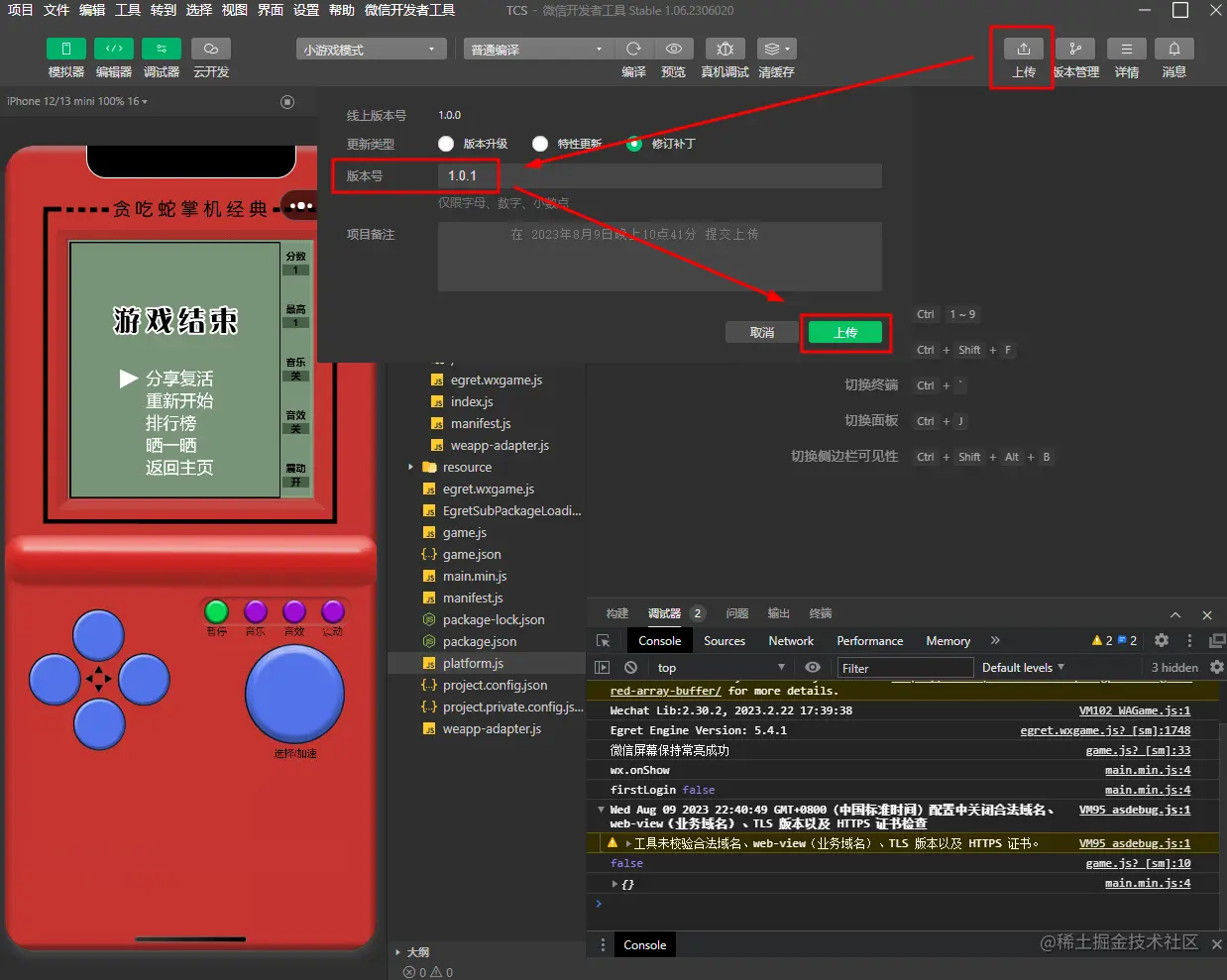Select the 版本升级 radio option
The height and width of the screenshot is (980, 1227).
[446, 144]
